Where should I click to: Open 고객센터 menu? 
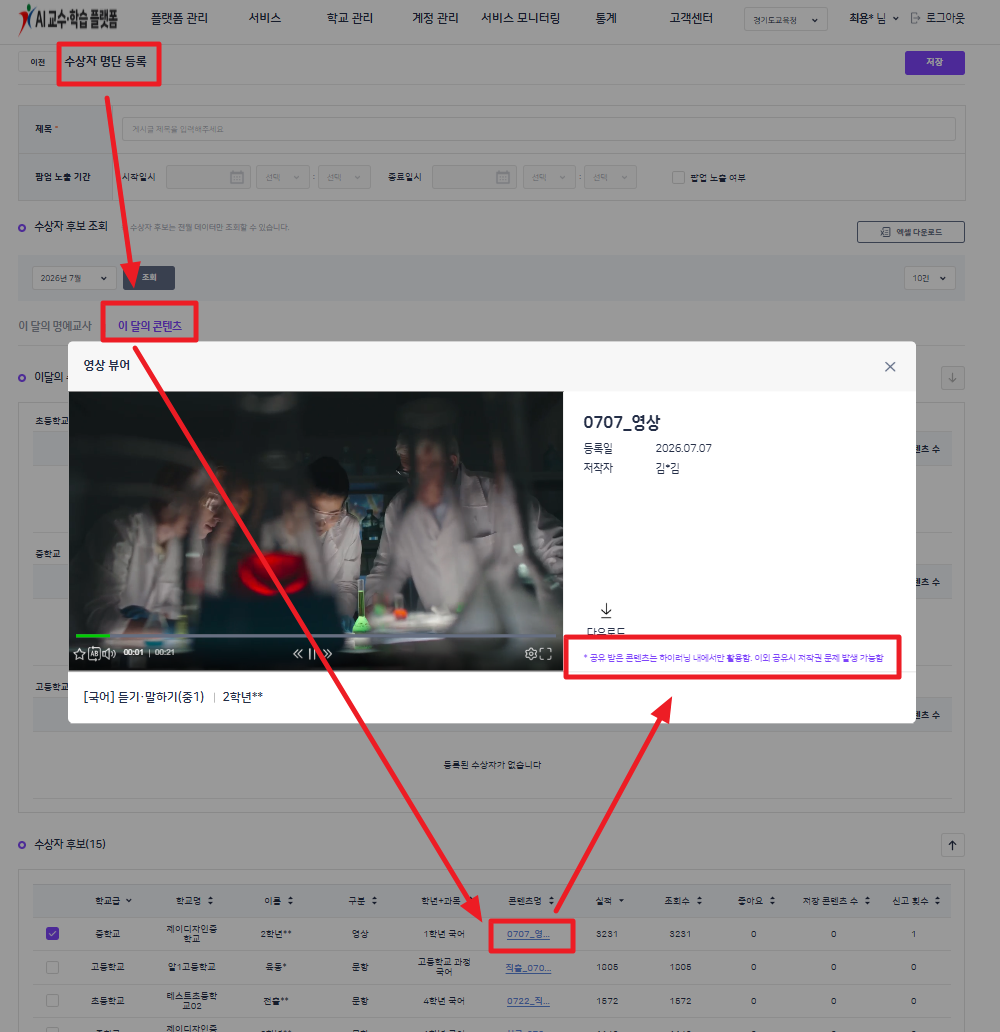691,18
